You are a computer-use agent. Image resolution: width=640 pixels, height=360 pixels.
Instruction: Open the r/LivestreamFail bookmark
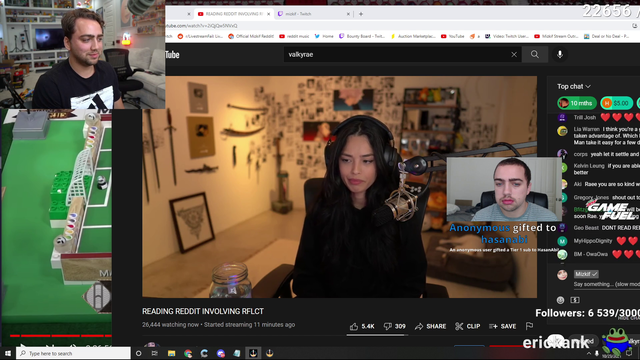[200, 36]
